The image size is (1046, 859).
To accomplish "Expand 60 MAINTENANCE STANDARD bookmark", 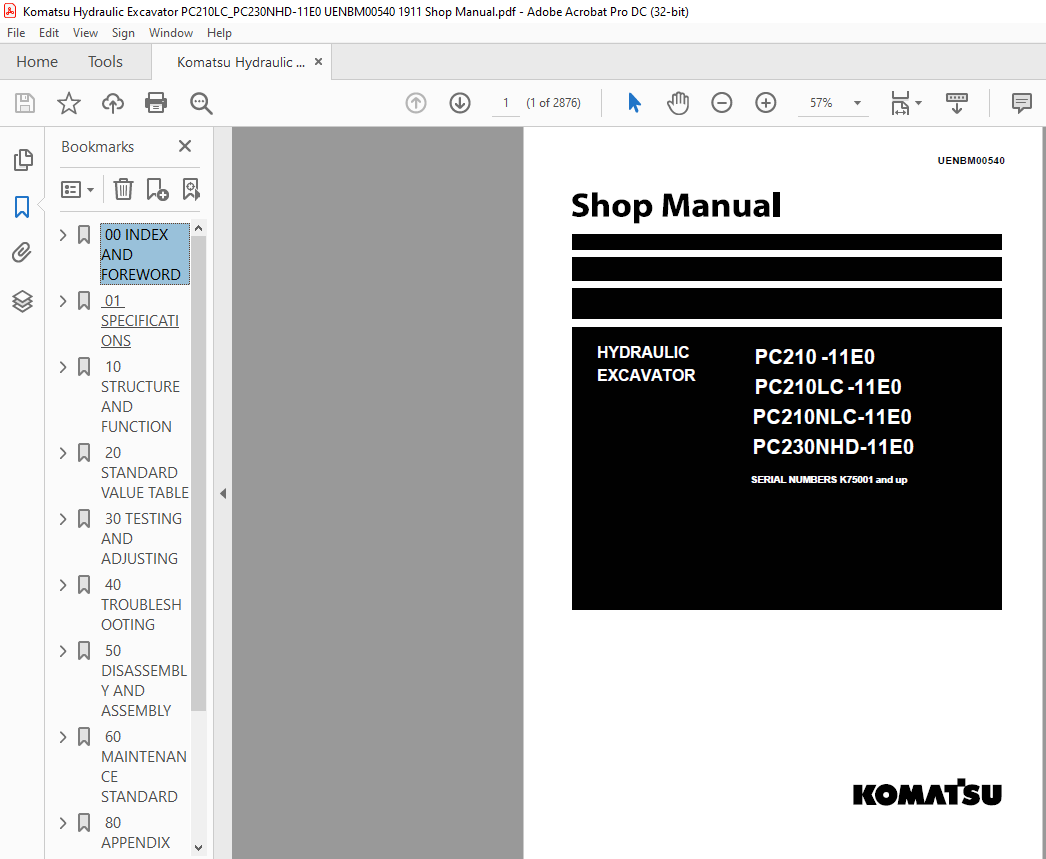I will coord(63,737).
